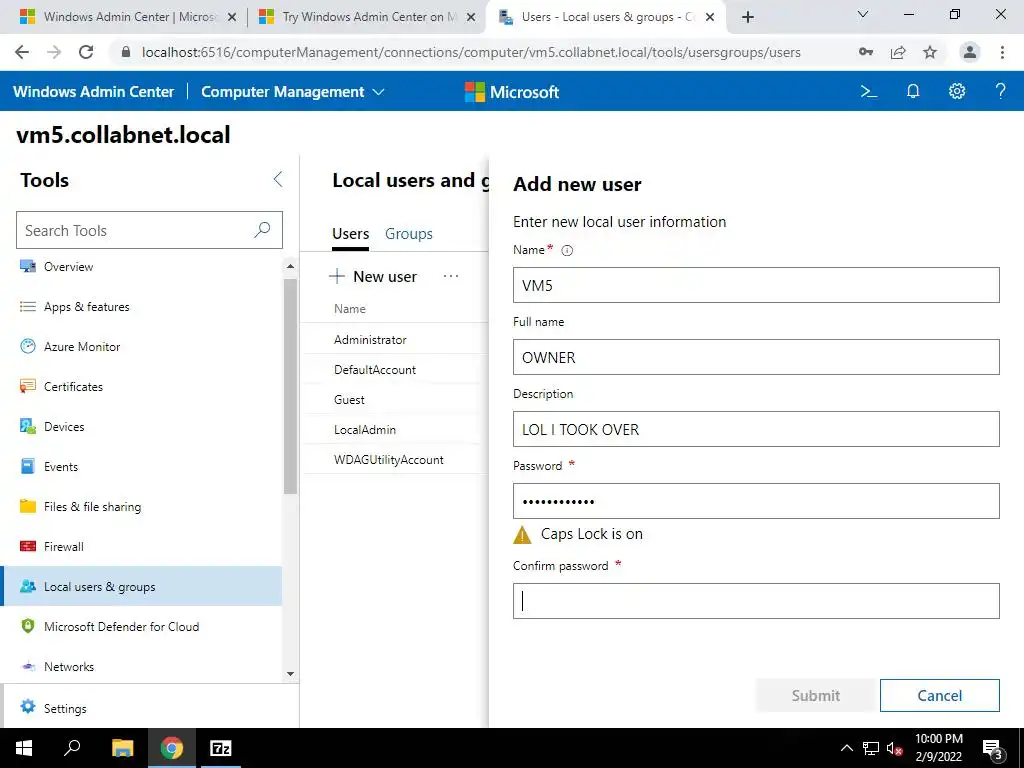1024x768 pixels.
Task: Click the taskbar clock showing 10:00 PM
Action: pyautogui.click(x=938, y=748)
